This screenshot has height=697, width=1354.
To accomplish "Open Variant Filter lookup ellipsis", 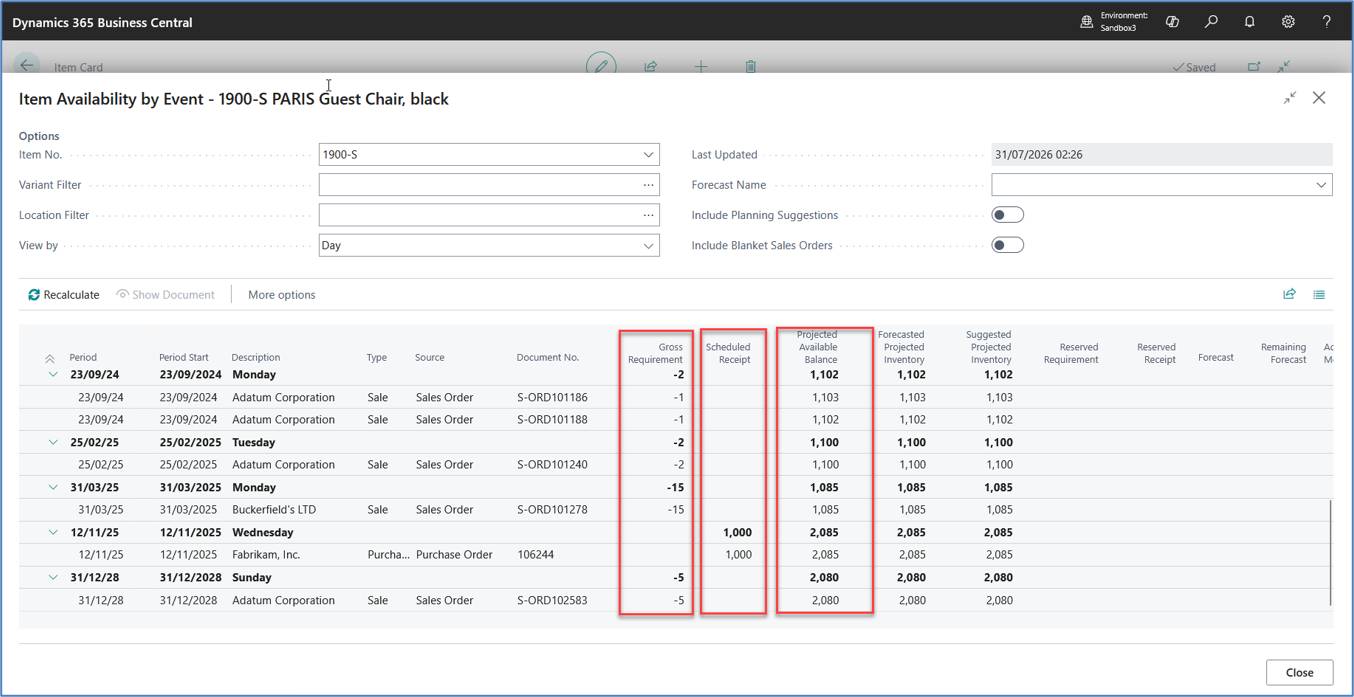I will (x=648, y=185).
